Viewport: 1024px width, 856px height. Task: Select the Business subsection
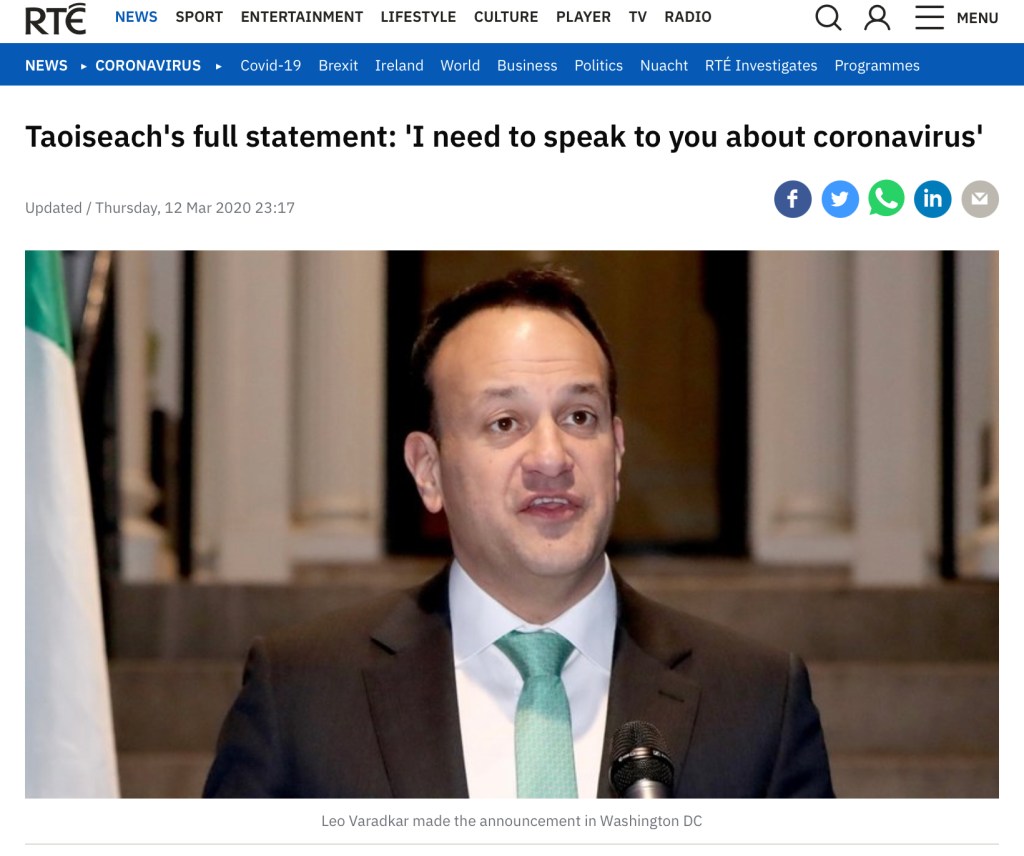(527, 65)
